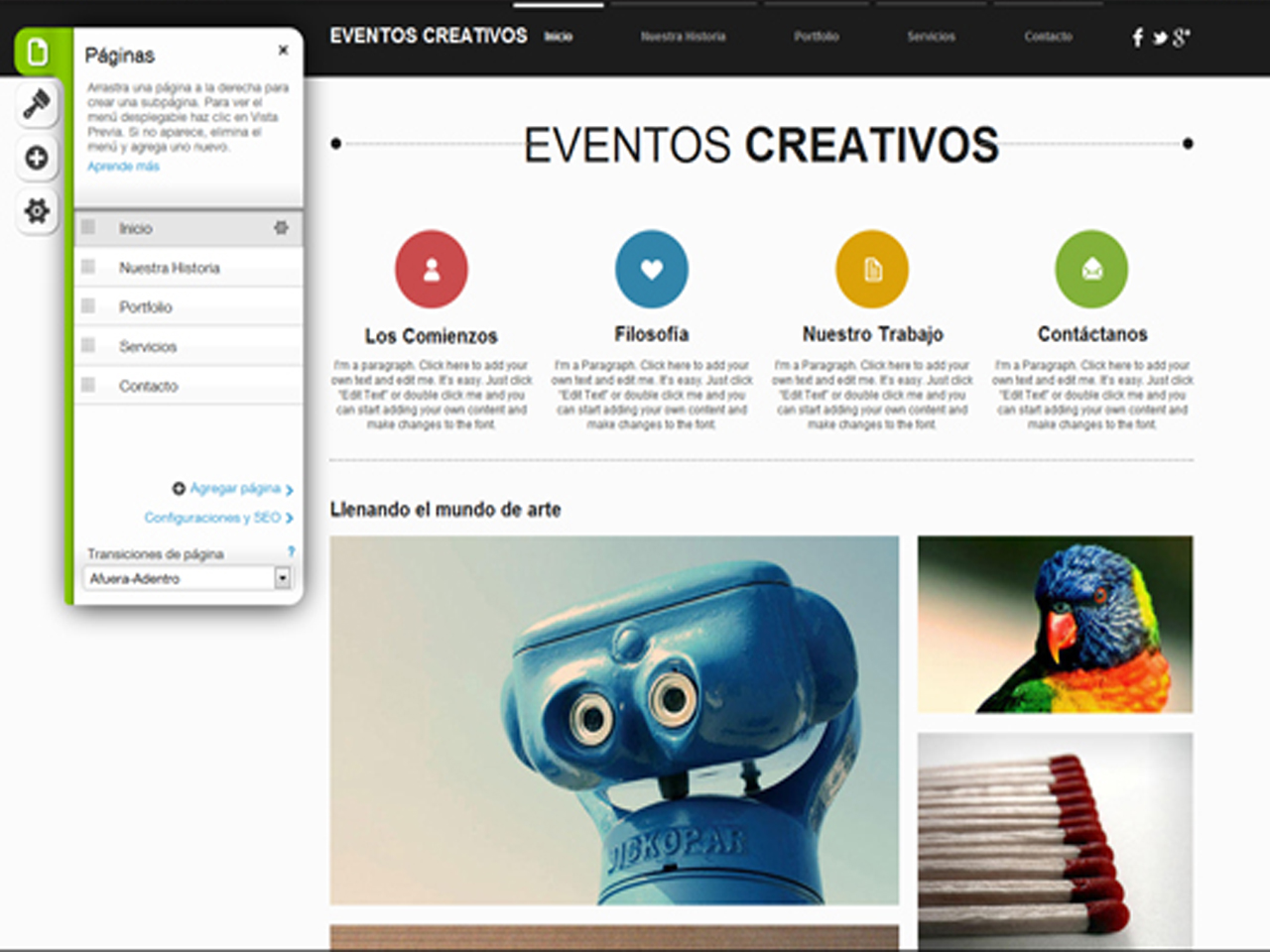Screen dimensions: 1270x952
Task: Open the Add elements plus icon
Action: click(37, 158)
